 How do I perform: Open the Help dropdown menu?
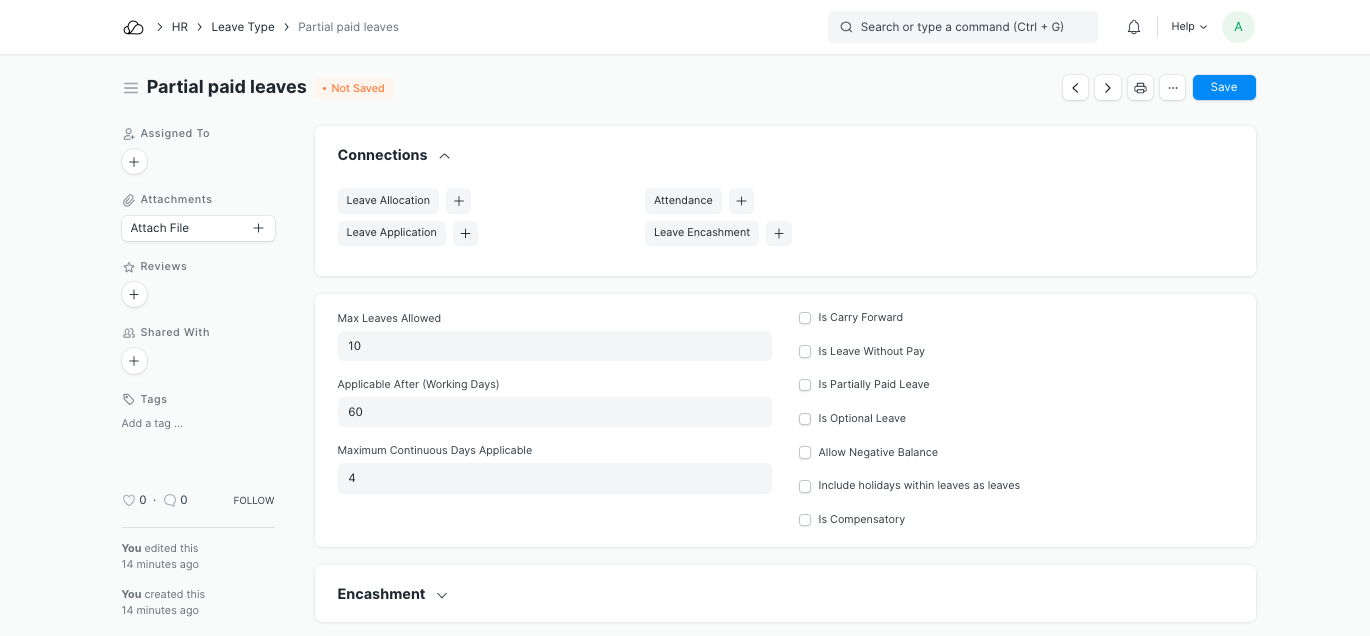(x=1189, y=27)
